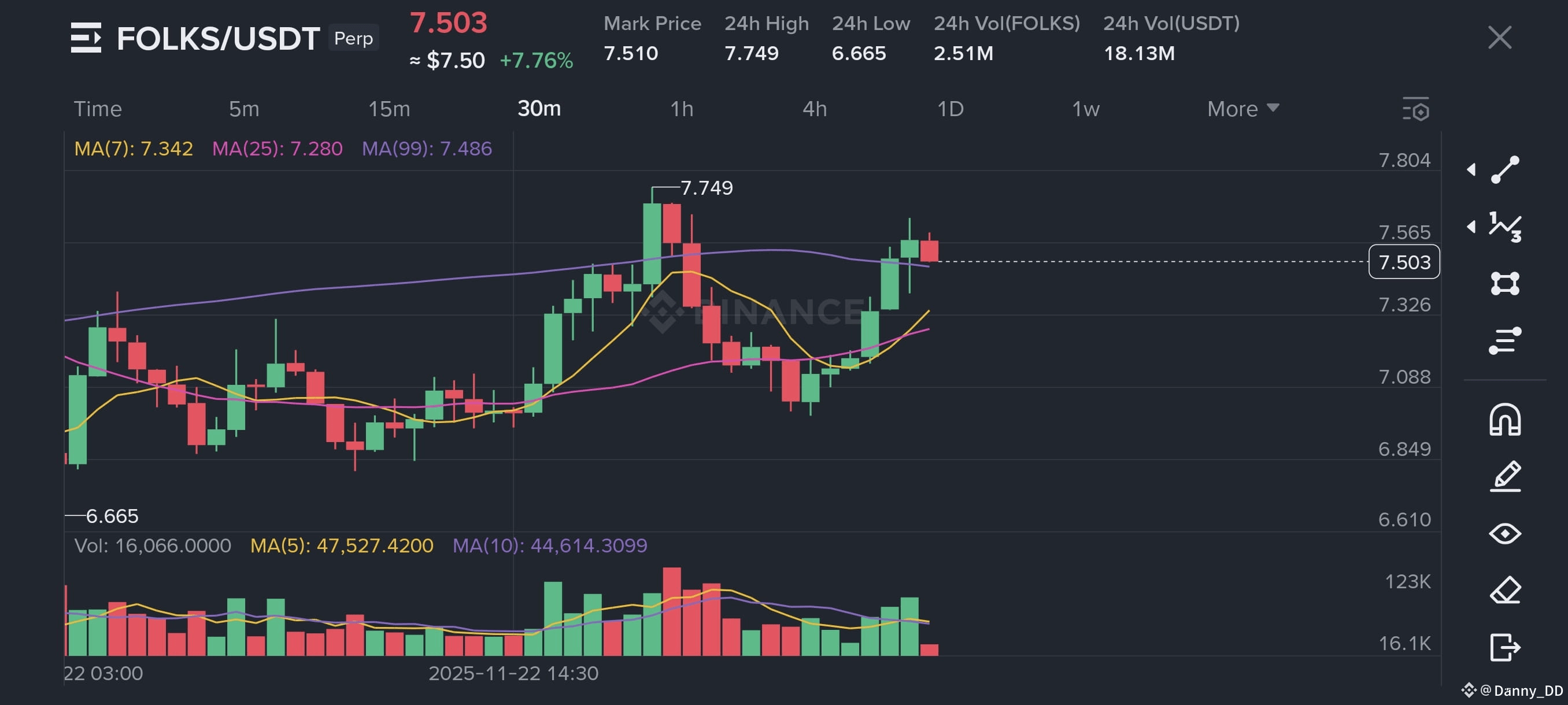Click the 7.749 high price marker
This screenshot has width=1568, height=705.
(x=706, y=187)
